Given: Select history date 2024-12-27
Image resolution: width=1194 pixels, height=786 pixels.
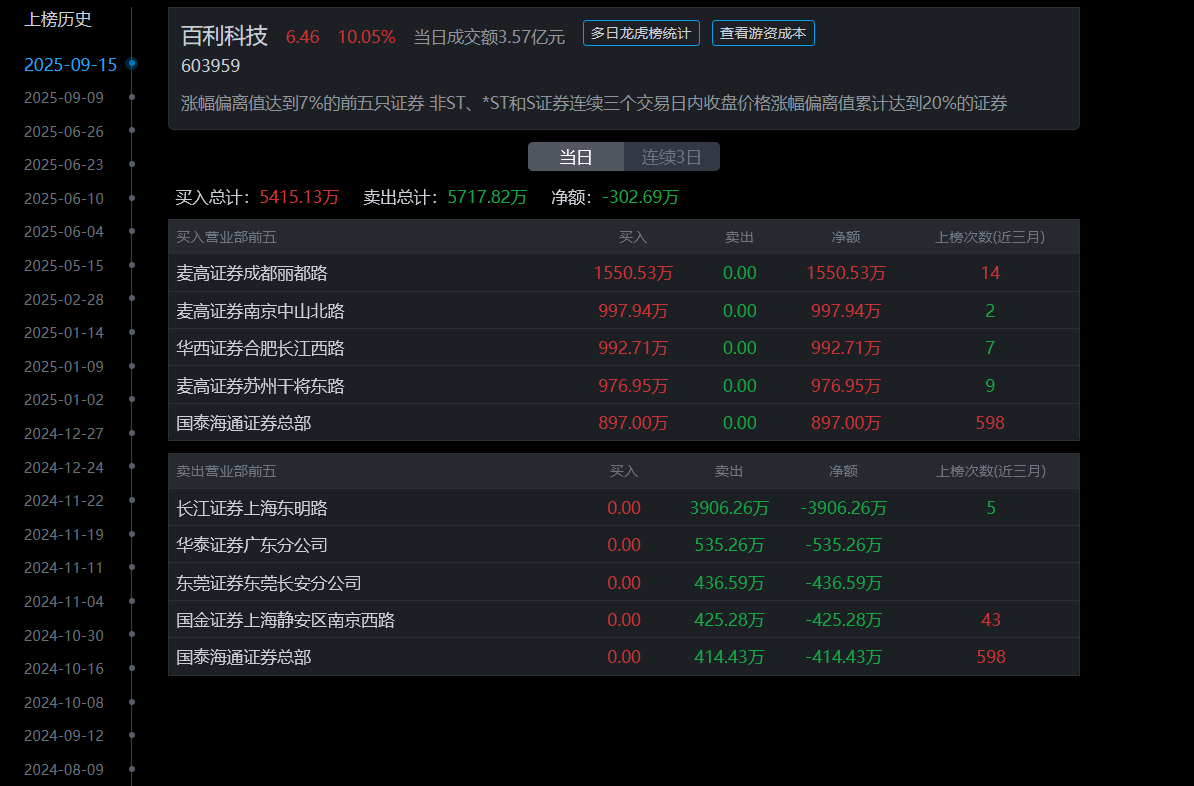Looking at the screenshot, I should click(64, 433).
